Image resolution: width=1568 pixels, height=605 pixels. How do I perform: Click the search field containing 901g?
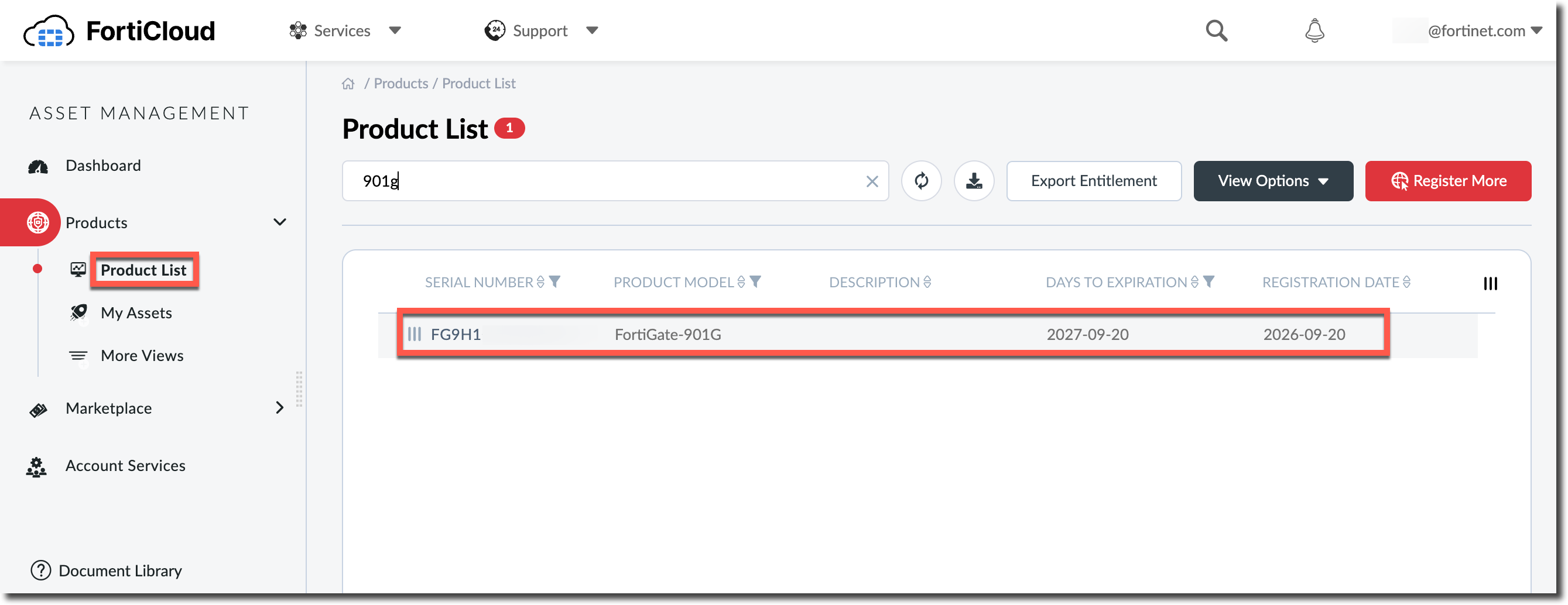(x=615, y=181)
